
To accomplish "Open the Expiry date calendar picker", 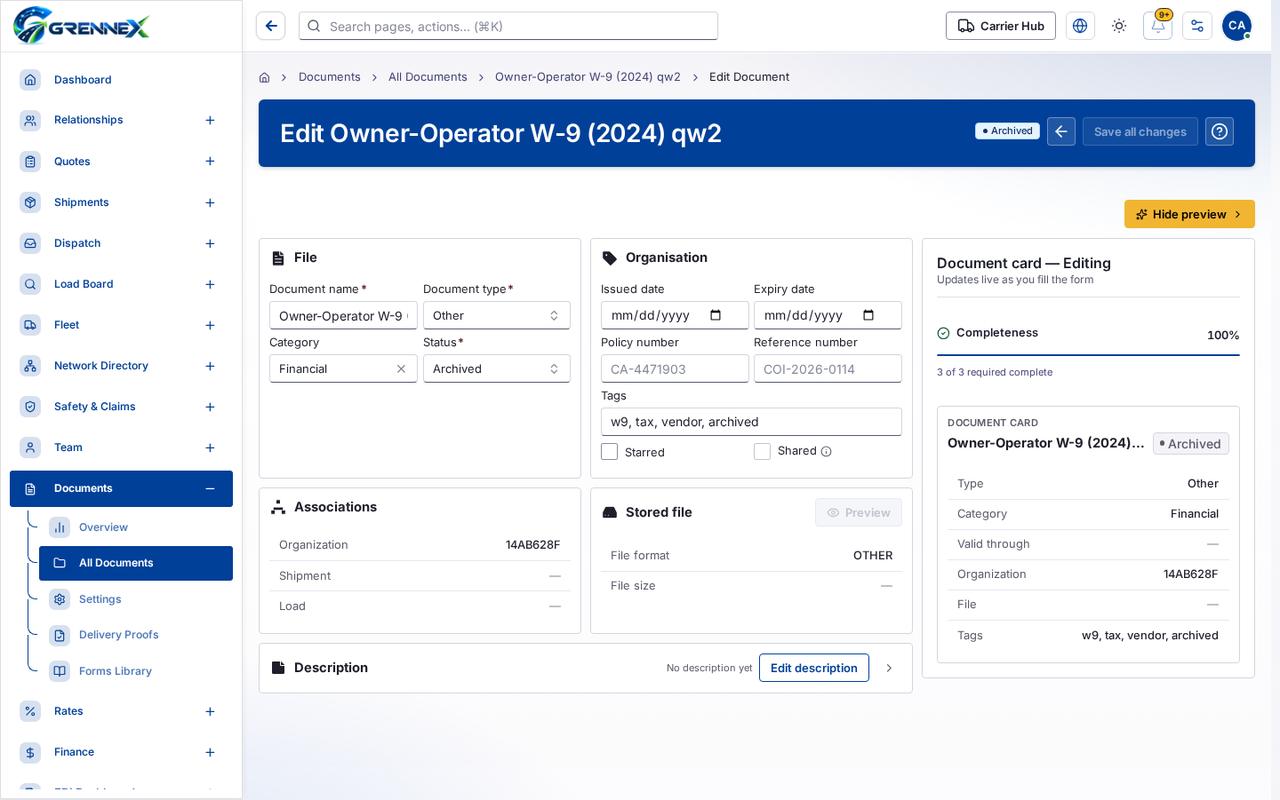I will pos(868,315).
